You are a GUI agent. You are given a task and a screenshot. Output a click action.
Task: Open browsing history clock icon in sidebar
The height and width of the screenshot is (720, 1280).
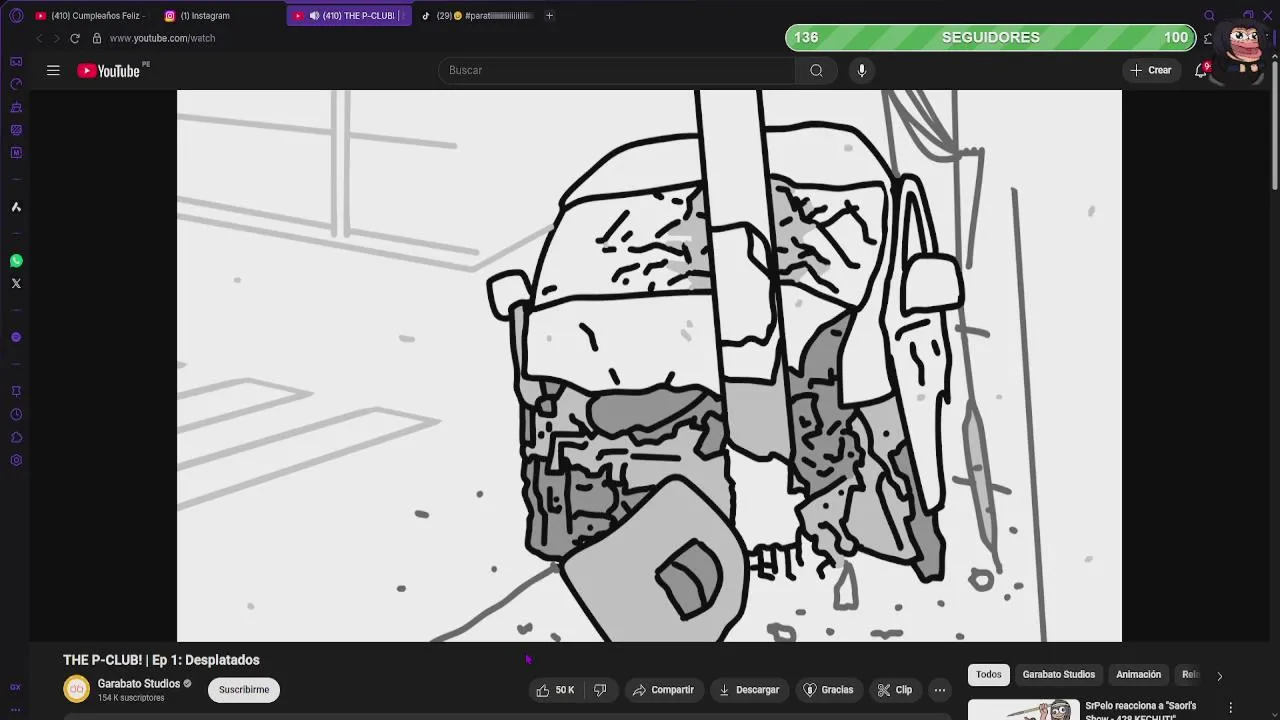(16, 414)
